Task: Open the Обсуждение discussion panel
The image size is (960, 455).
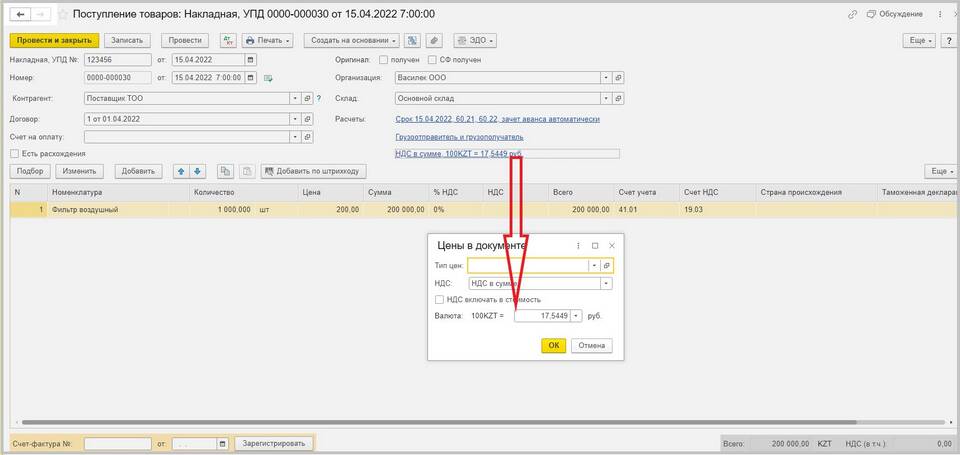Action: point(895,14)
